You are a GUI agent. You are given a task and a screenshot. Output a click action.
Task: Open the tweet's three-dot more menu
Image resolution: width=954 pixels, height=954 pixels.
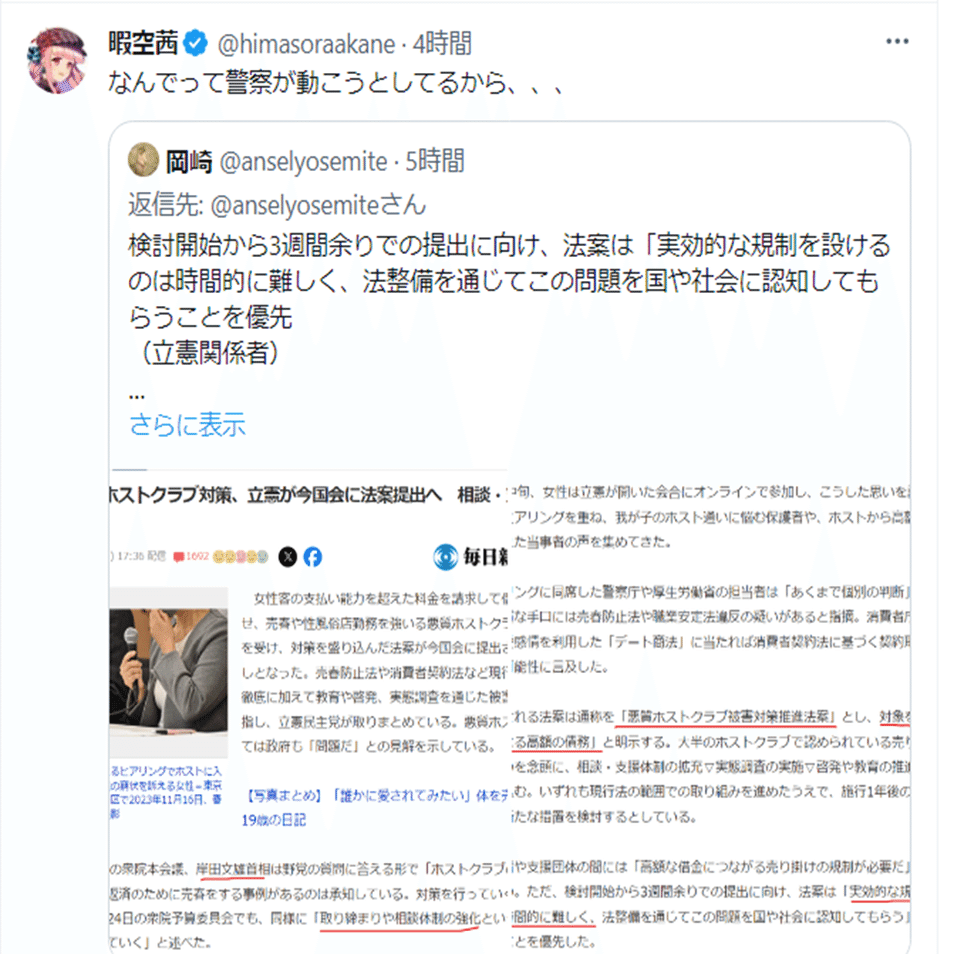click(897, 41)
